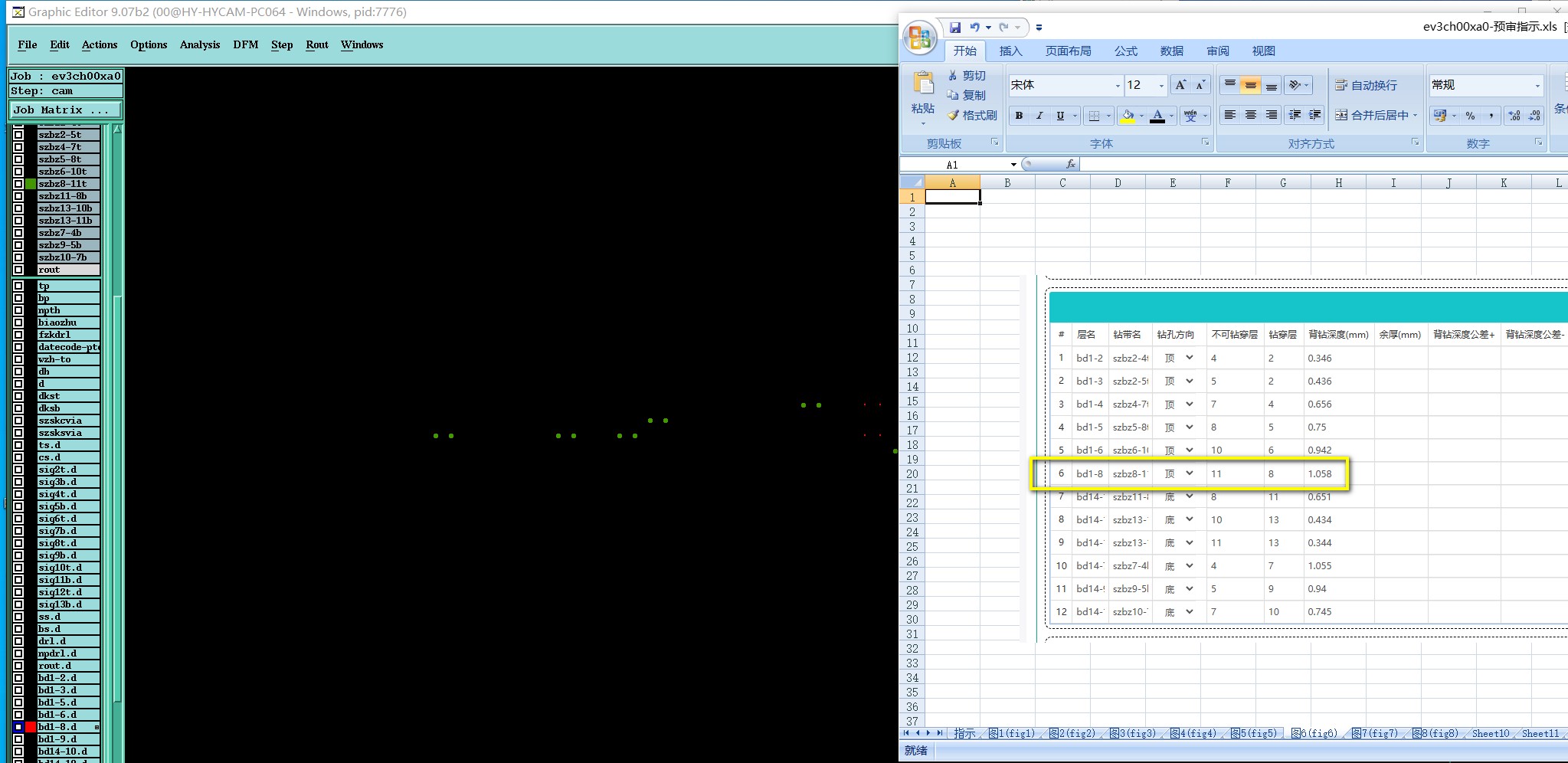Open File menu in Graphic Editor

[28, 44]
